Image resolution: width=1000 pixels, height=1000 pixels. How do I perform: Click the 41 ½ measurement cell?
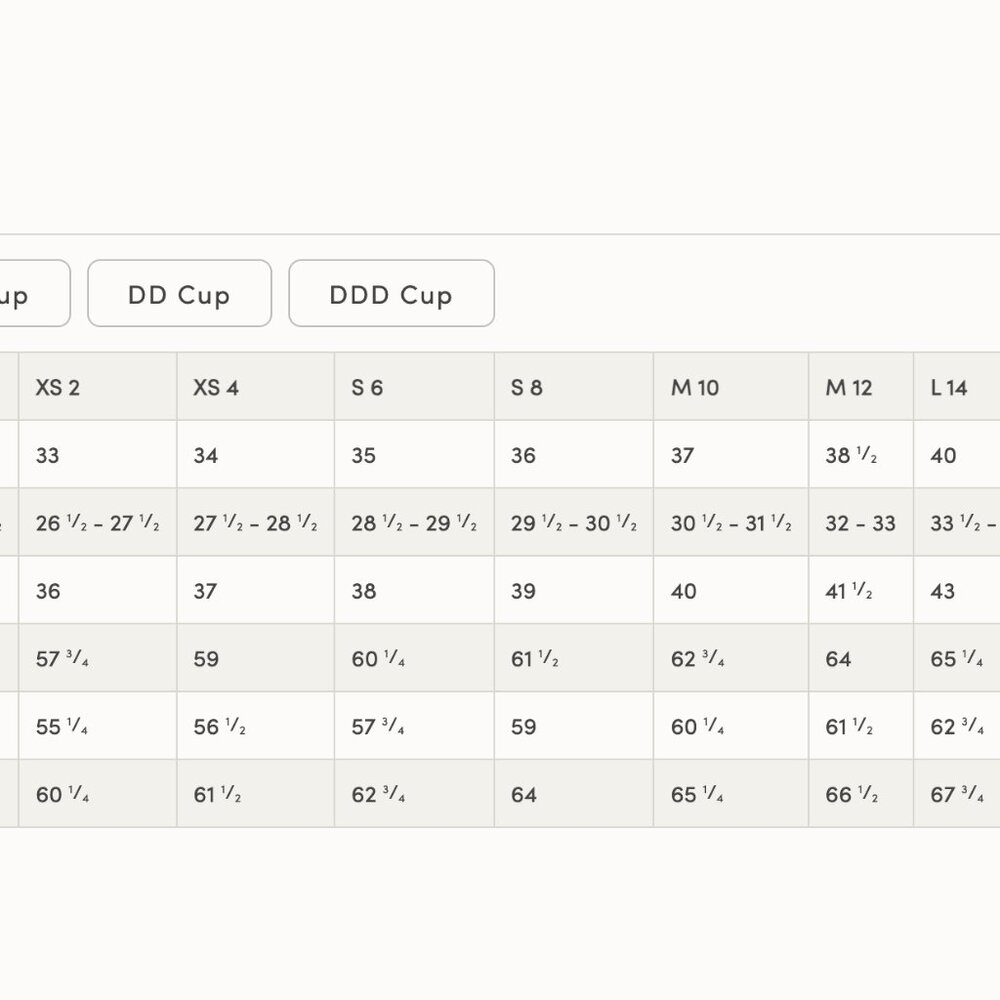click(x=849, y=591)
